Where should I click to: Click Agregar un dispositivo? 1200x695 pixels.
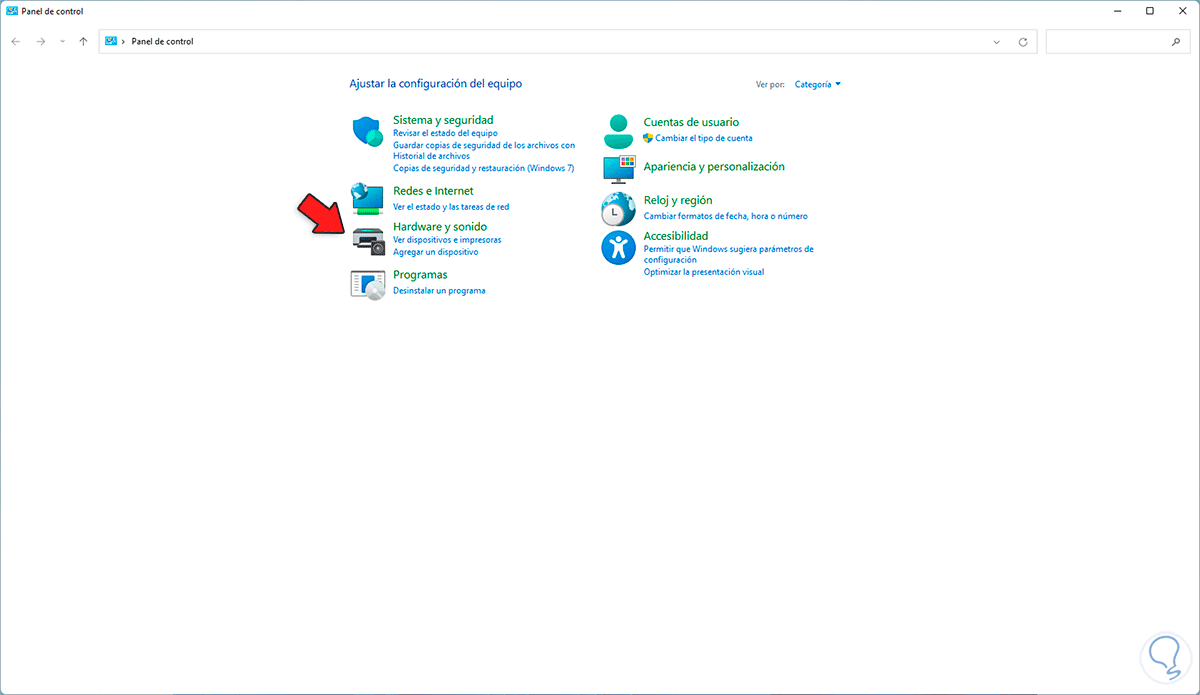click(x=435, y=252)
